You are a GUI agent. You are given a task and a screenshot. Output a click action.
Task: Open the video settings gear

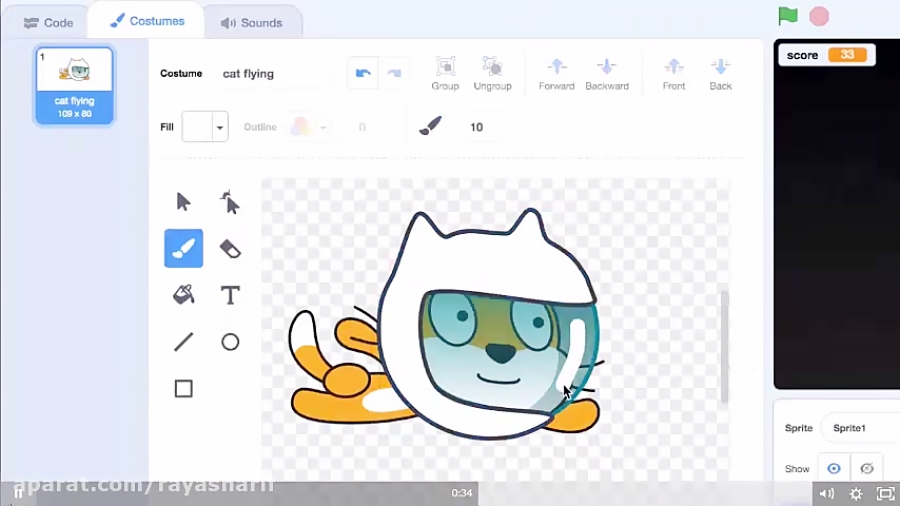[x=856, y=493]
